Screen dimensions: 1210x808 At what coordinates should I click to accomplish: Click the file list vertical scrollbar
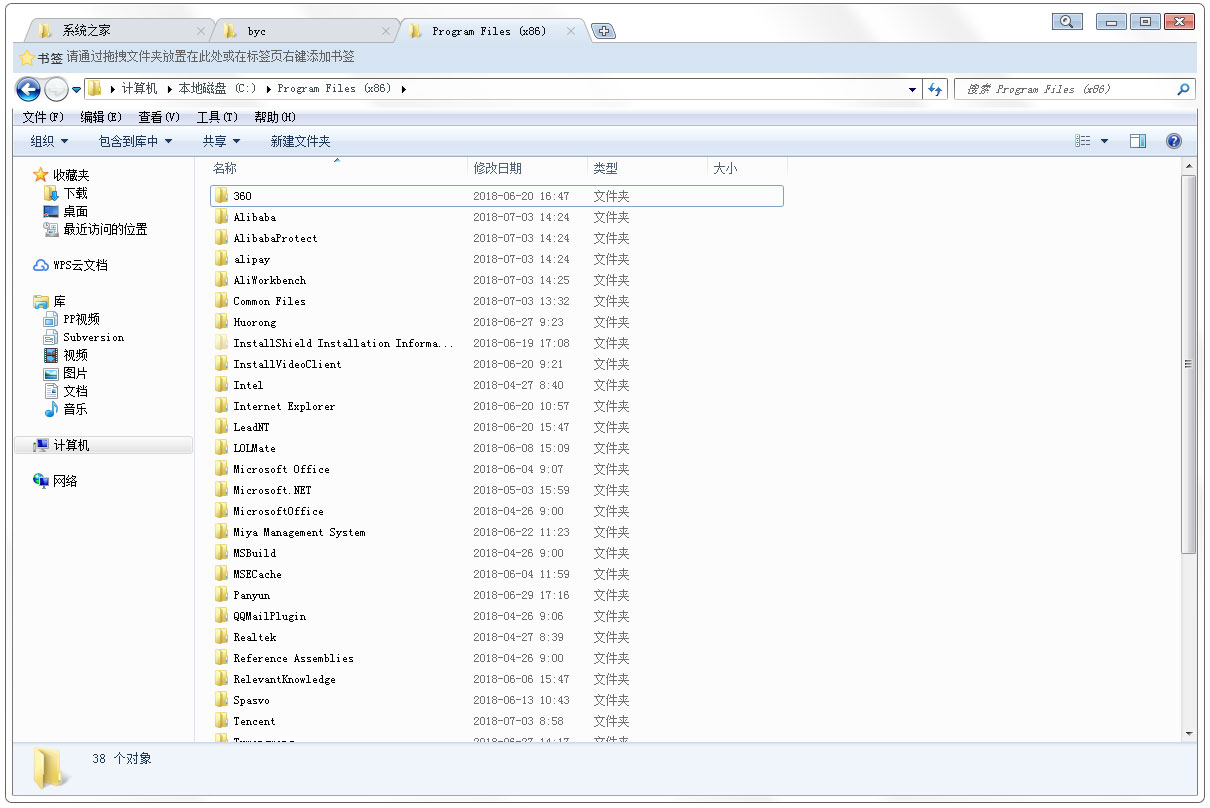coord(1188,364)
